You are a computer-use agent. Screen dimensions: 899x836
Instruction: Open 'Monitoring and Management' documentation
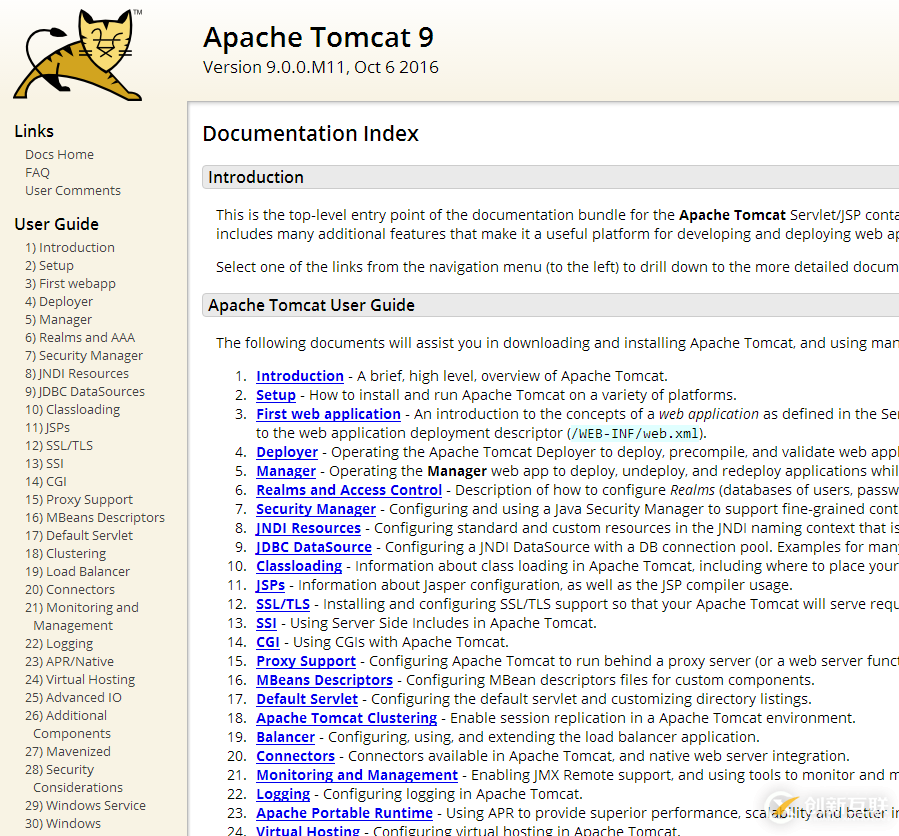pos(357,775)
